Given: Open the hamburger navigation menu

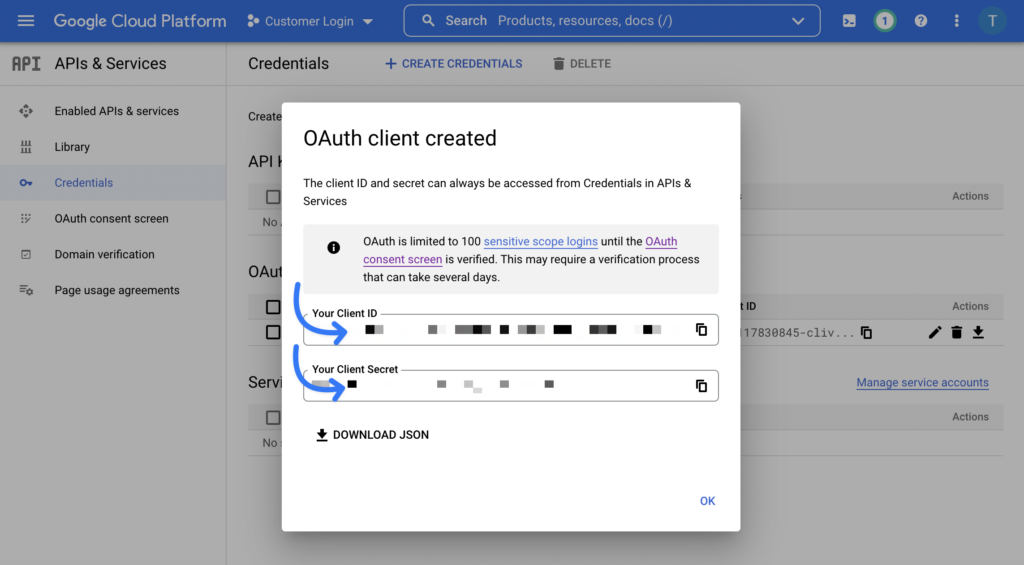Looking at the screenshot, I should (x=25, y=21).
